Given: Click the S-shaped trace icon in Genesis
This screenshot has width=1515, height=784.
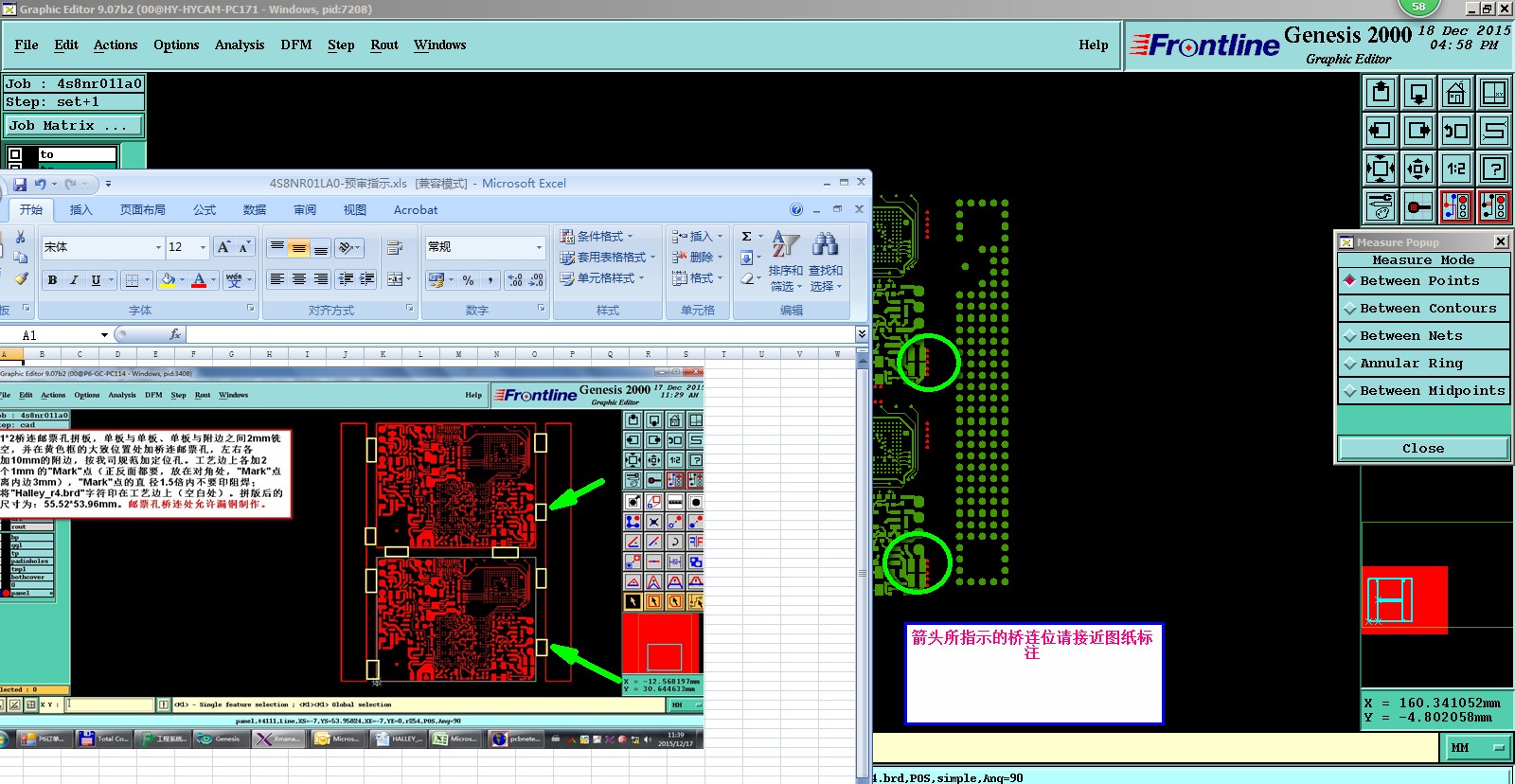Looking at the screenshot, I should (1494, 131).
